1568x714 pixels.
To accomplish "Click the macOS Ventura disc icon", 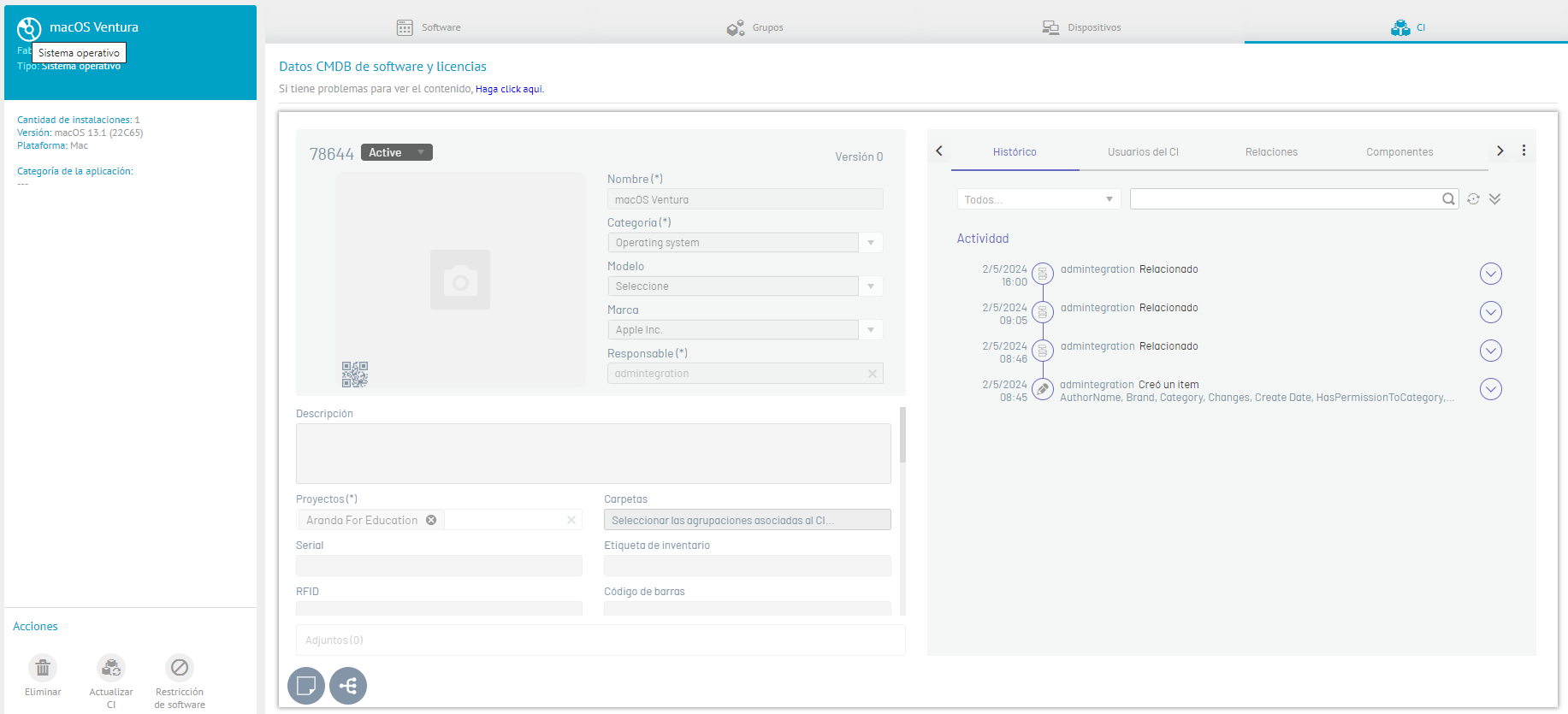I will tap(29, 29).
